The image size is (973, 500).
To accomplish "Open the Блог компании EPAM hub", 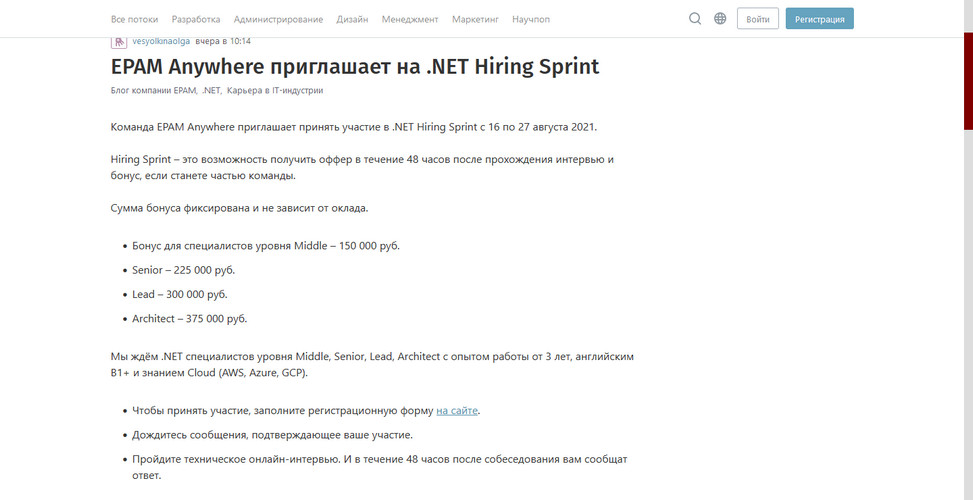I will click(x=154, y=91).
